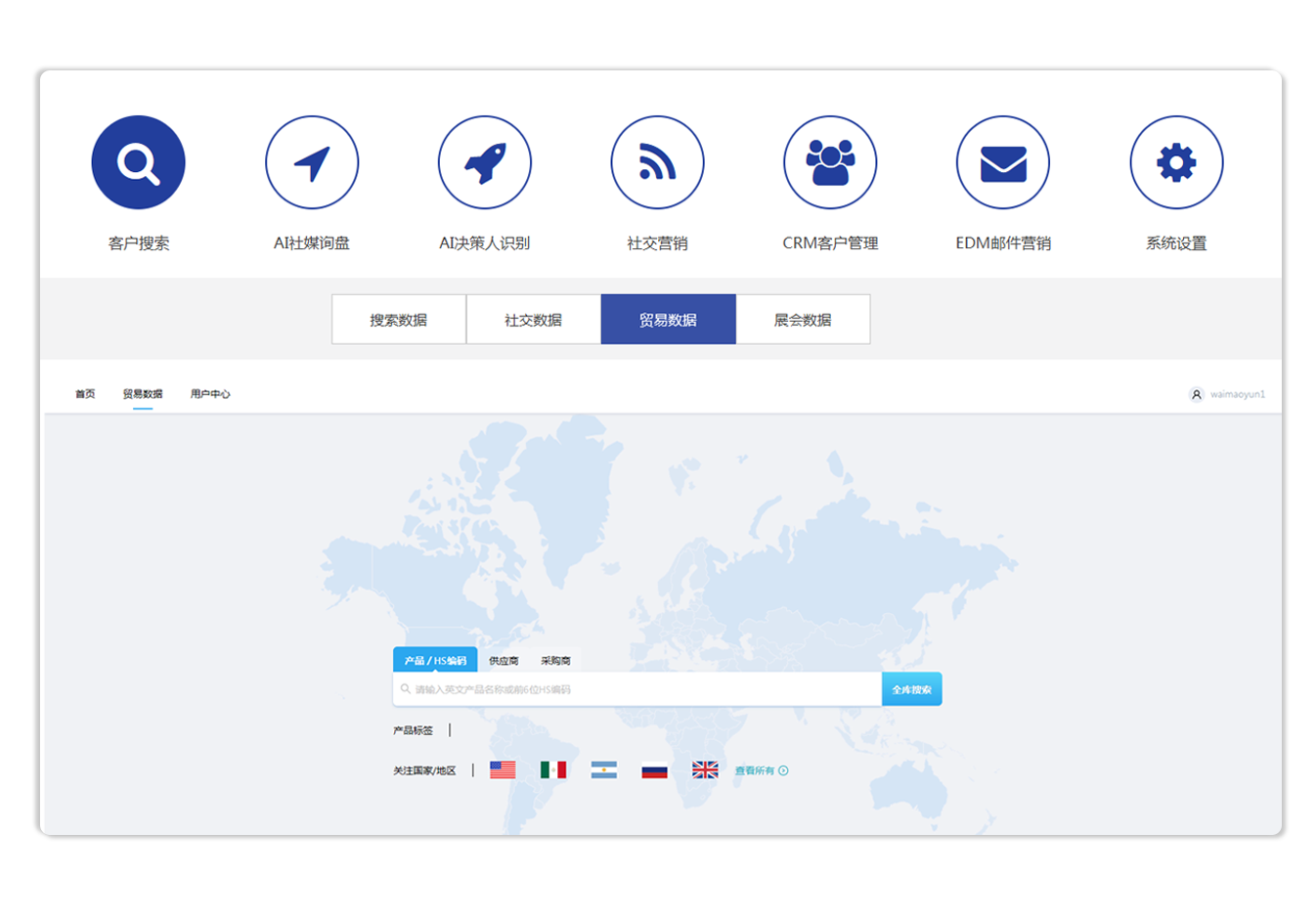Open 系统设置 gear icon
Viewport: 1316px width, 921px height.
(x=1176, y=162)
